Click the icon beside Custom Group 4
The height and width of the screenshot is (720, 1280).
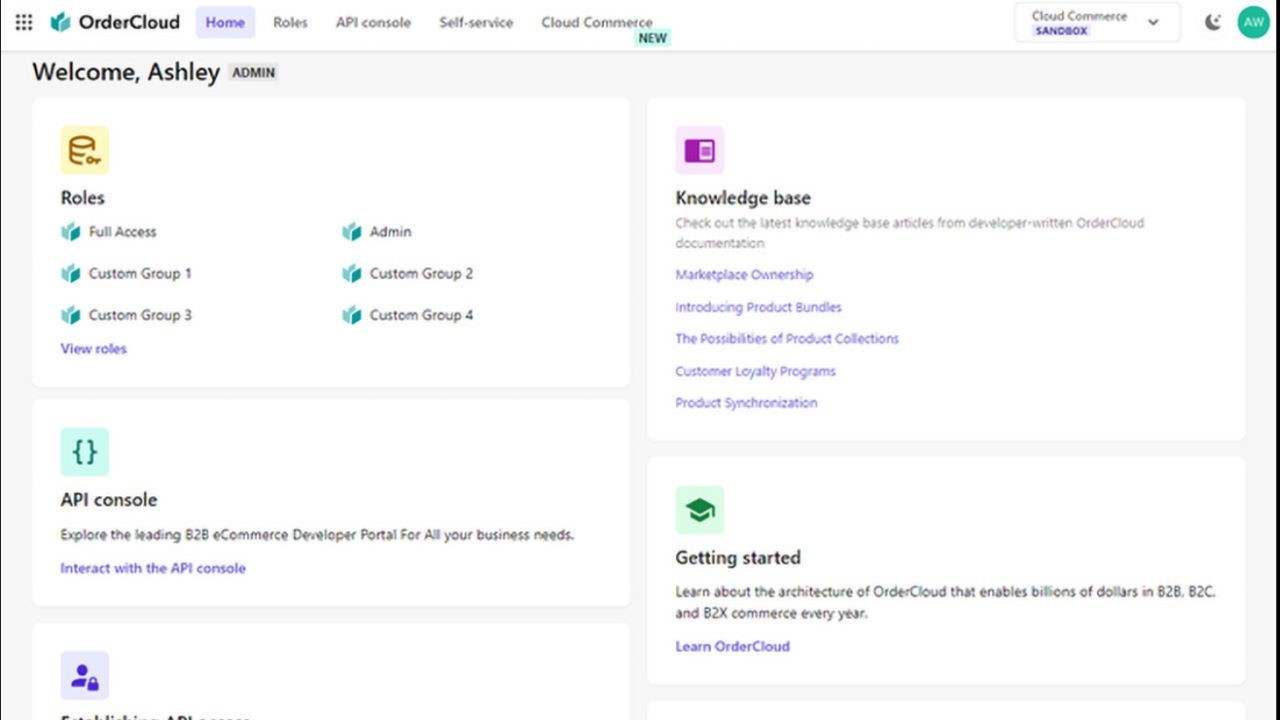[x=351, y=315]
